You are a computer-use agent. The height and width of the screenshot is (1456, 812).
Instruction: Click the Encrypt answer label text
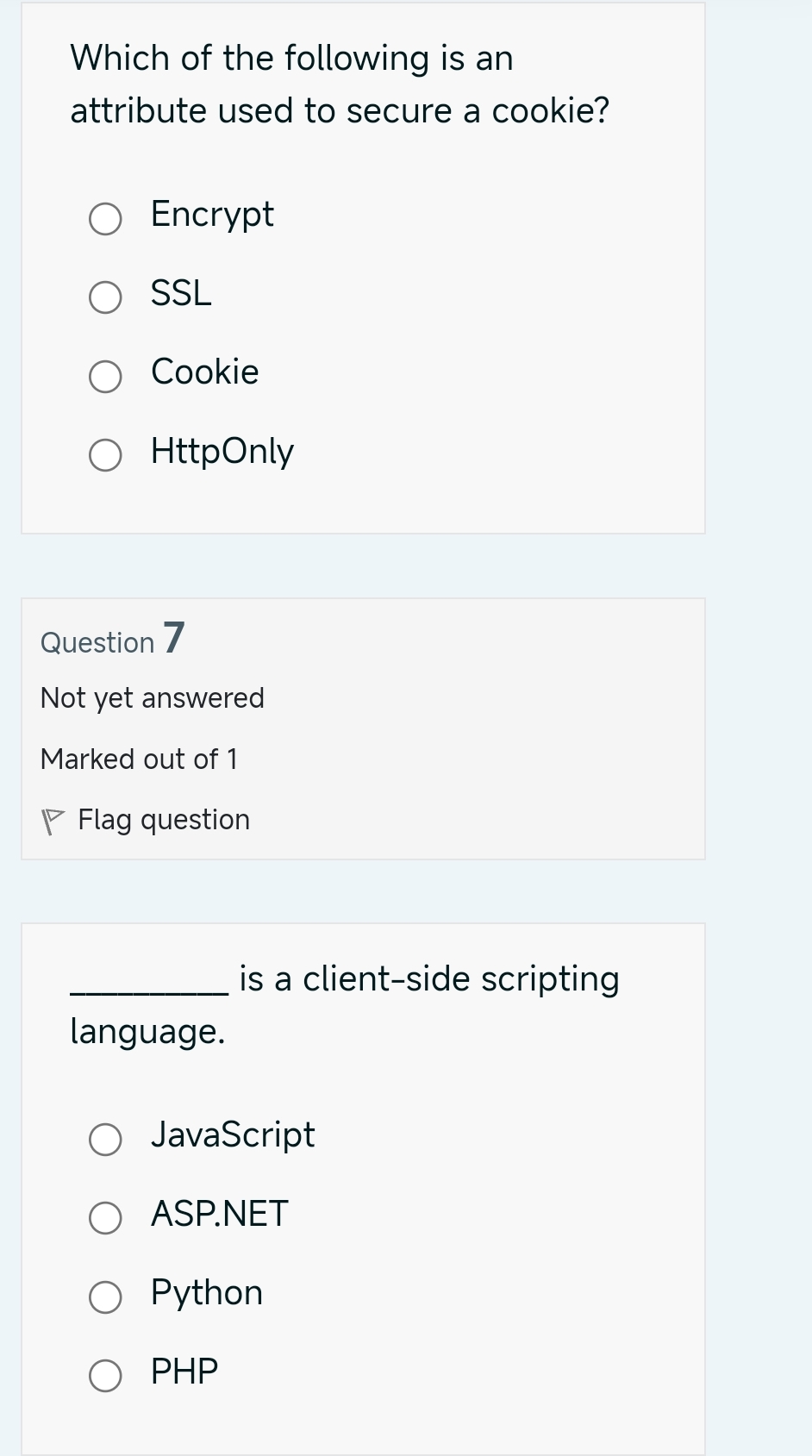click(x=211, y=215)
